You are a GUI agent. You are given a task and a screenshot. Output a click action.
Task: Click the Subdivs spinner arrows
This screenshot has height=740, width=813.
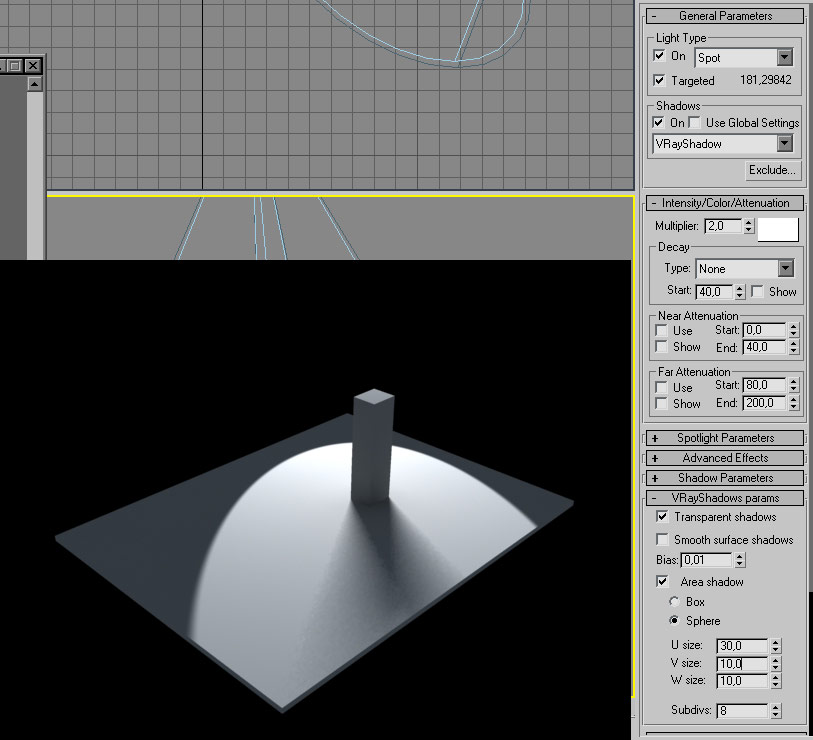[775, 710]
